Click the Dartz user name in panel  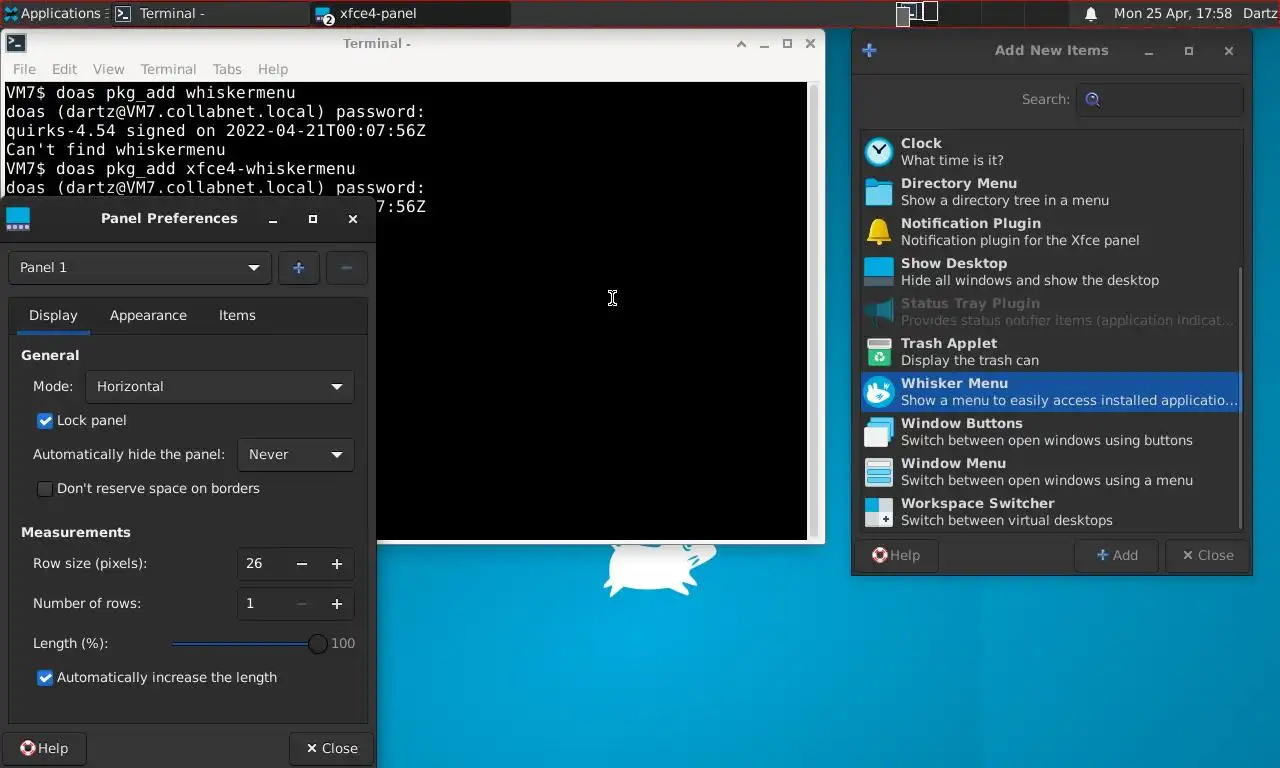(1260, 14)
